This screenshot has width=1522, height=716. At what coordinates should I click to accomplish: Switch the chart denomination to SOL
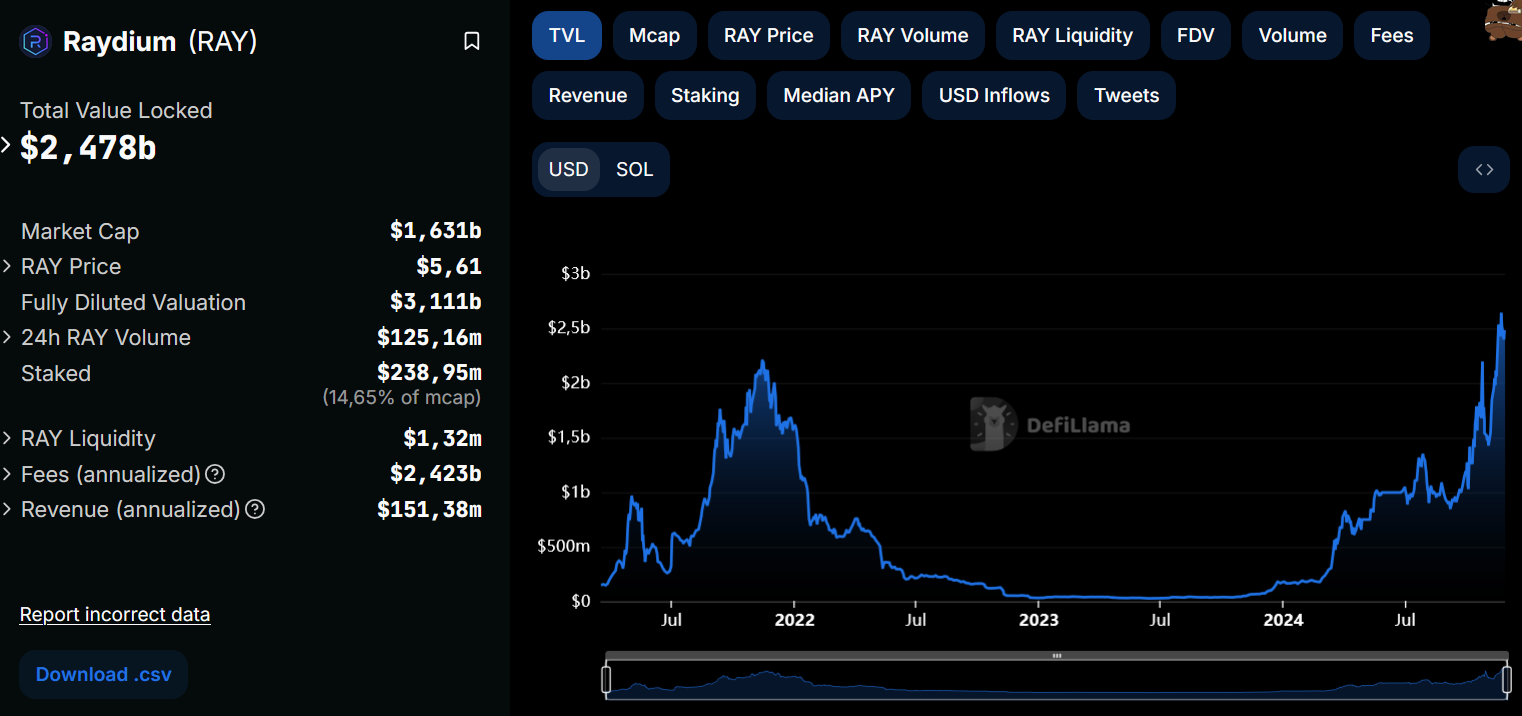click(634, 169)
